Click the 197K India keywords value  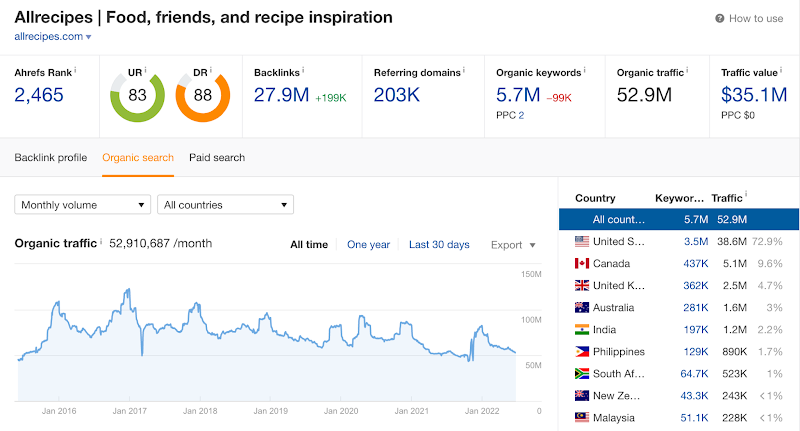[x=695, y=329]
